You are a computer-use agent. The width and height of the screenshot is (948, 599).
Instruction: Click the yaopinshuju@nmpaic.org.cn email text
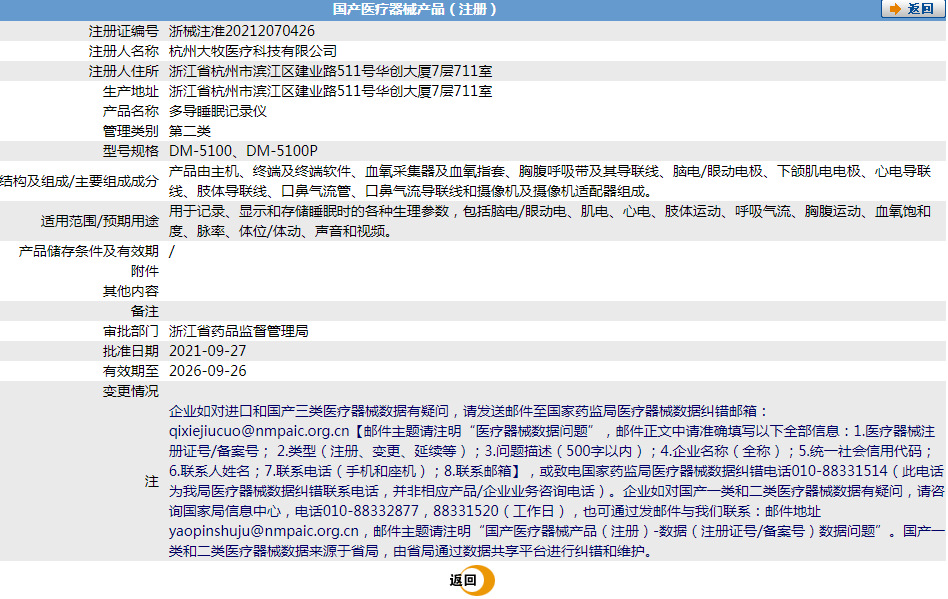(264, 531)
